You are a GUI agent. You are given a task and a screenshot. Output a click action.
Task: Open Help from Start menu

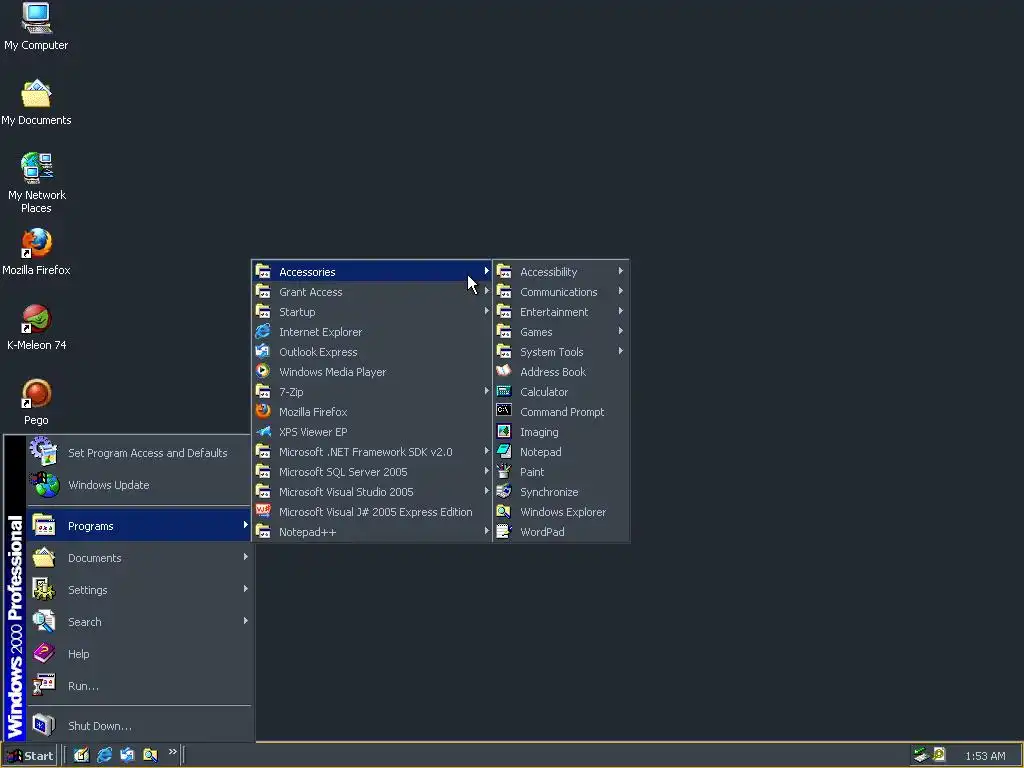pyautogui.click(x=138, y=654)
